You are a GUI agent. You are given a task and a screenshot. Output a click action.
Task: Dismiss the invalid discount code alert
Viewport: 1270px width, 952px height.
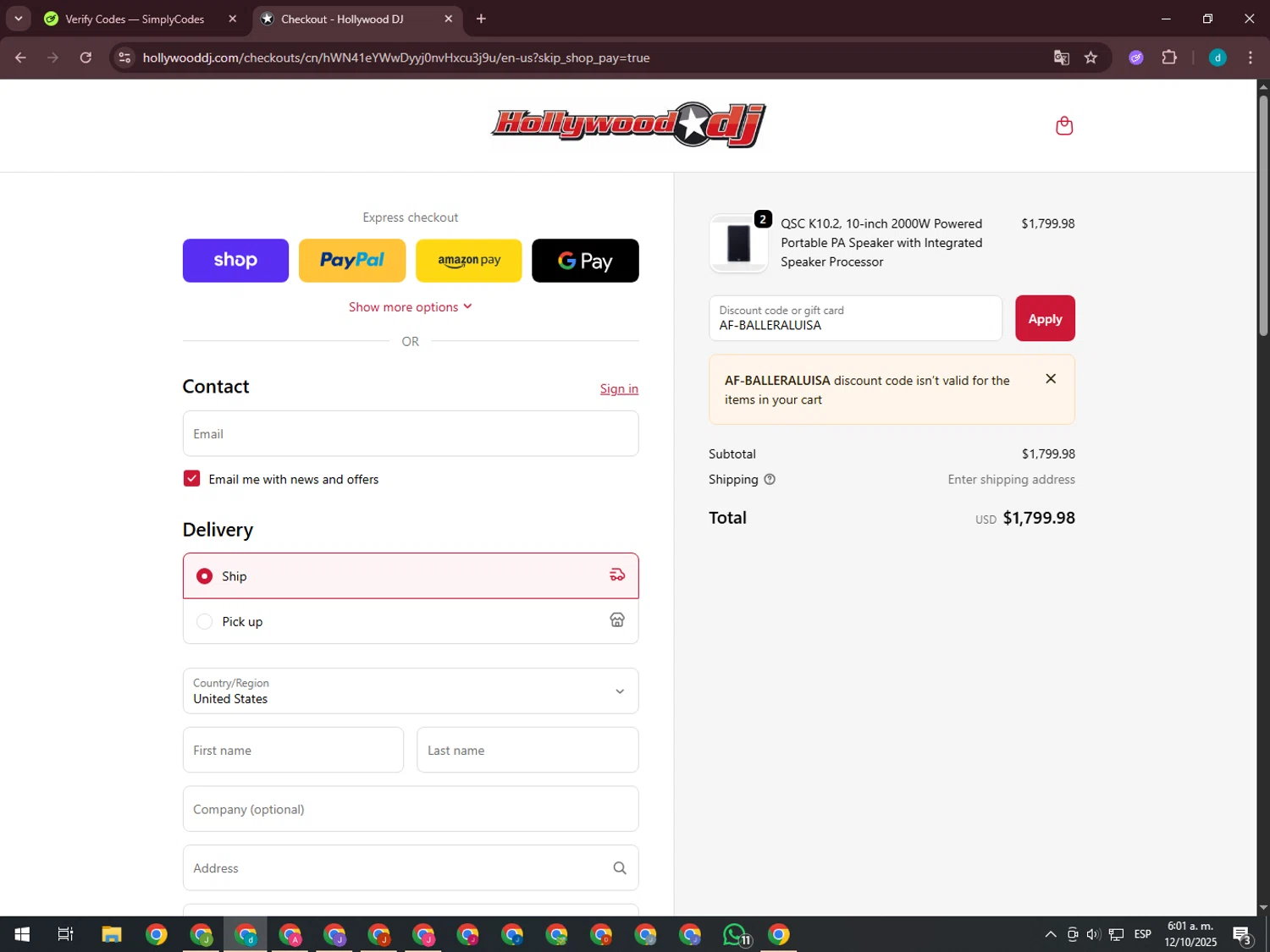[x=1051, y=379]
